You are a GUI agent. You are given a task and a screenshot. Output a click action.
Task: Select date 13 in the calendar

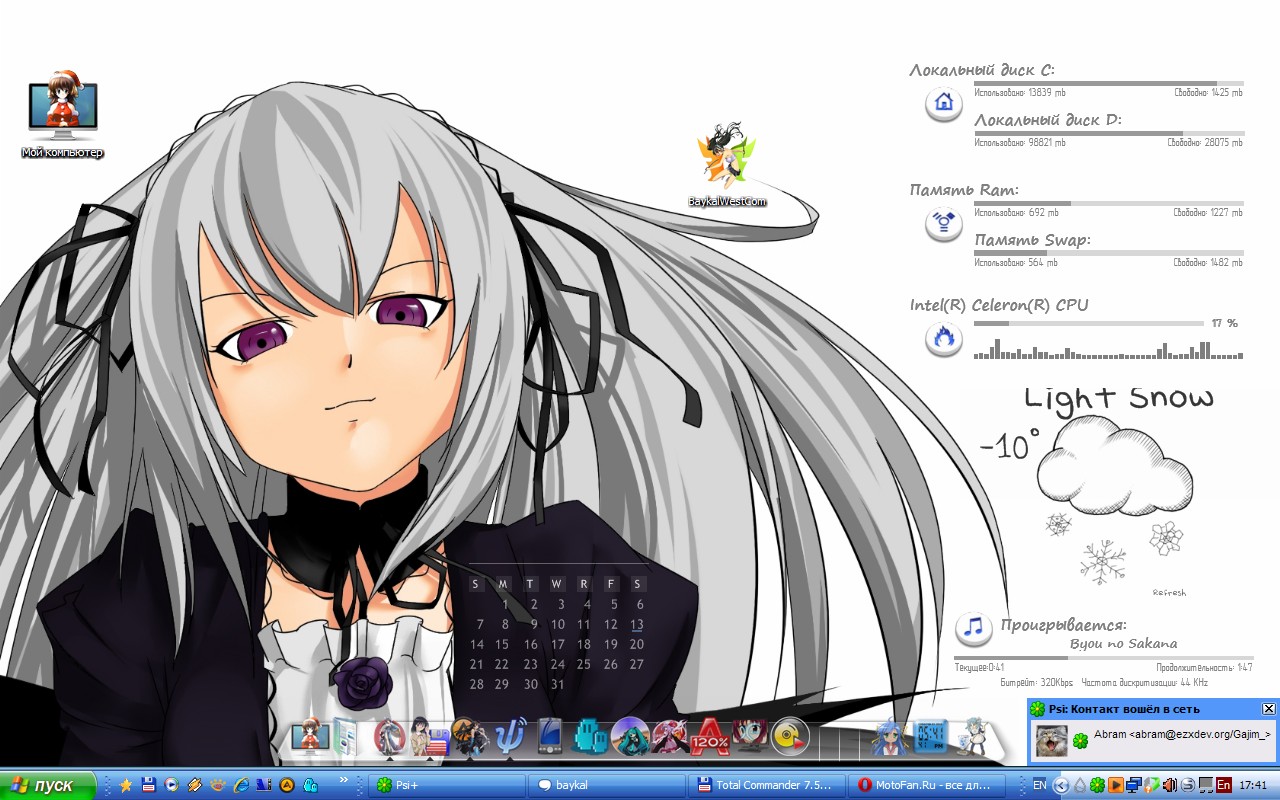(x=637, y=624)
